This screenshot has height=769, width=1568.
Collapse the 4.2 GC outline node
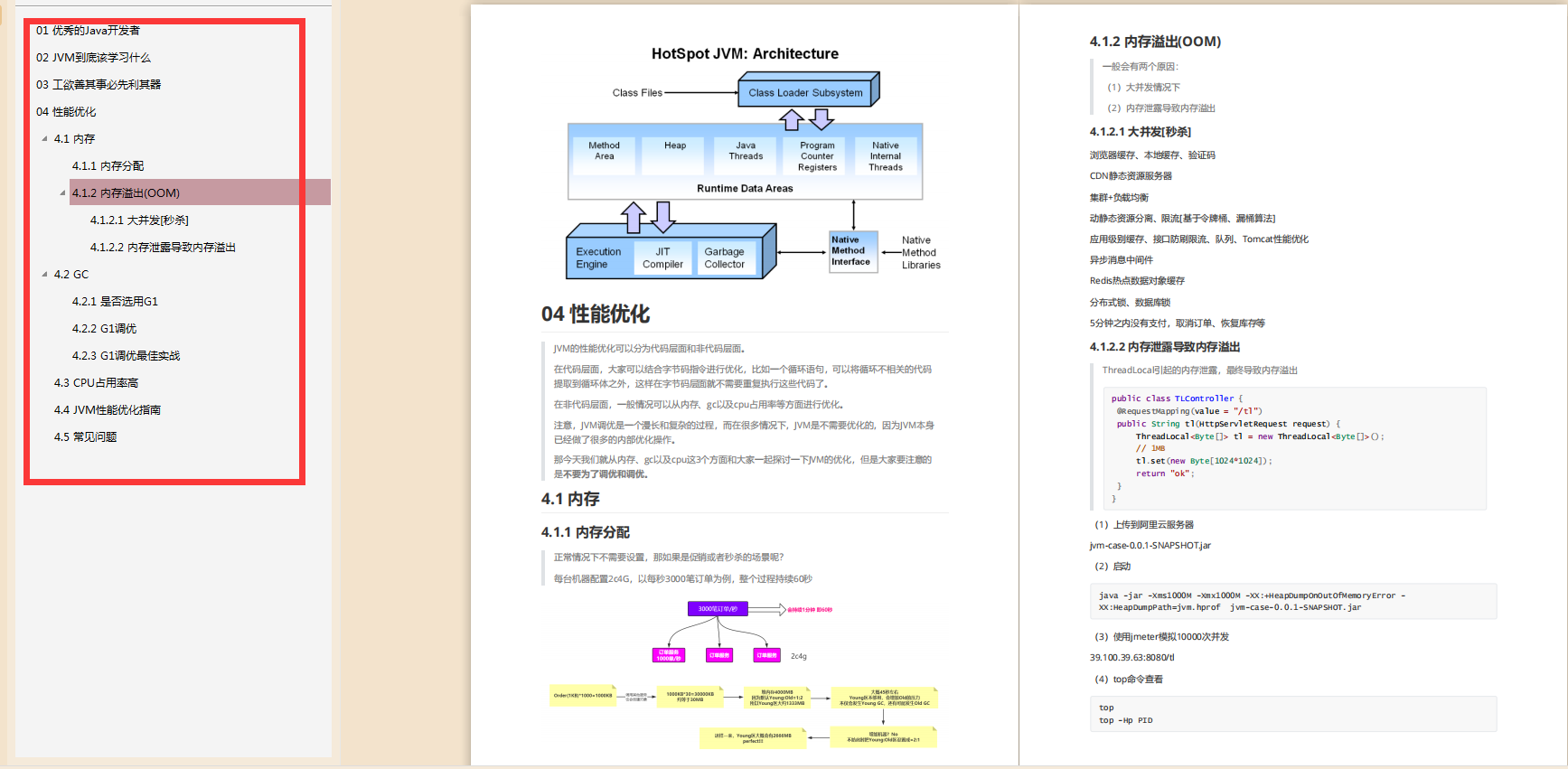tap(44, 274)
